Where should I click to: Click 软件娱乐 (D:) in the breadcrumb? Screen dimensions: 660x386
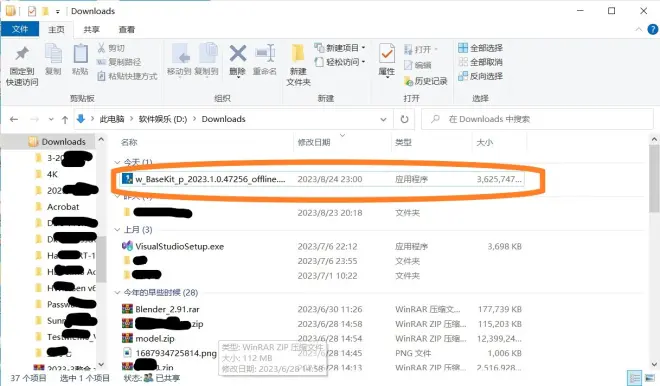pyautogui.click(x=162, y=119)
